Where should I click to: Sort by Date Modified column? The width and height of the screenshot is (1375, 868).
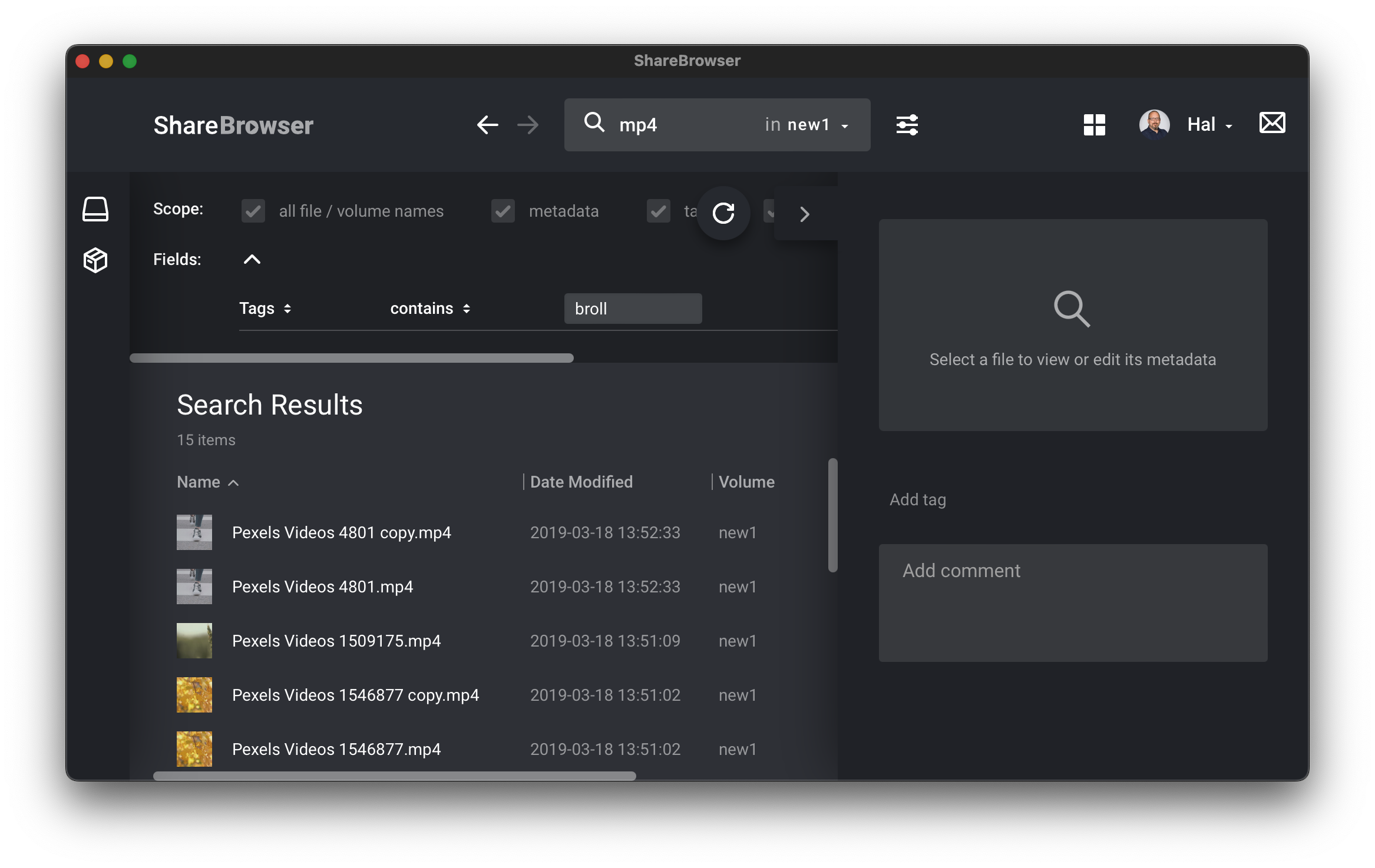pyautogui.click(x=581, y=482)
